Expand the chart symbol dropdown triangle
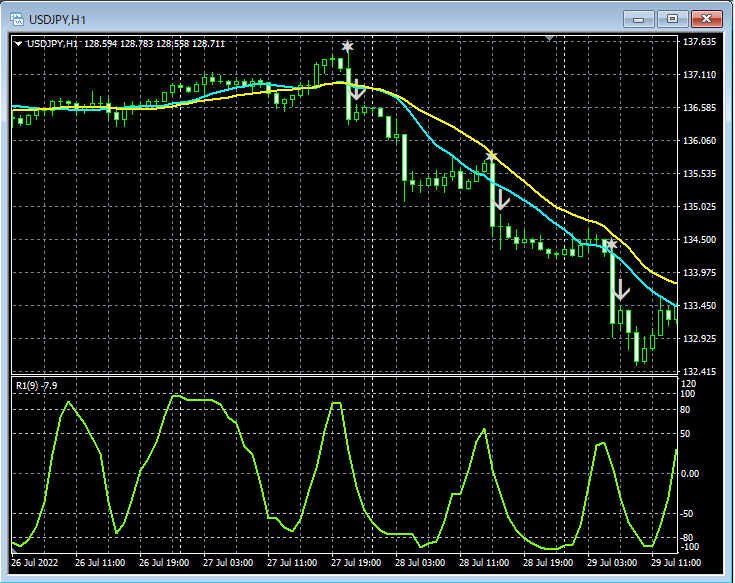The image size is (735, 583). pos(18,44)
